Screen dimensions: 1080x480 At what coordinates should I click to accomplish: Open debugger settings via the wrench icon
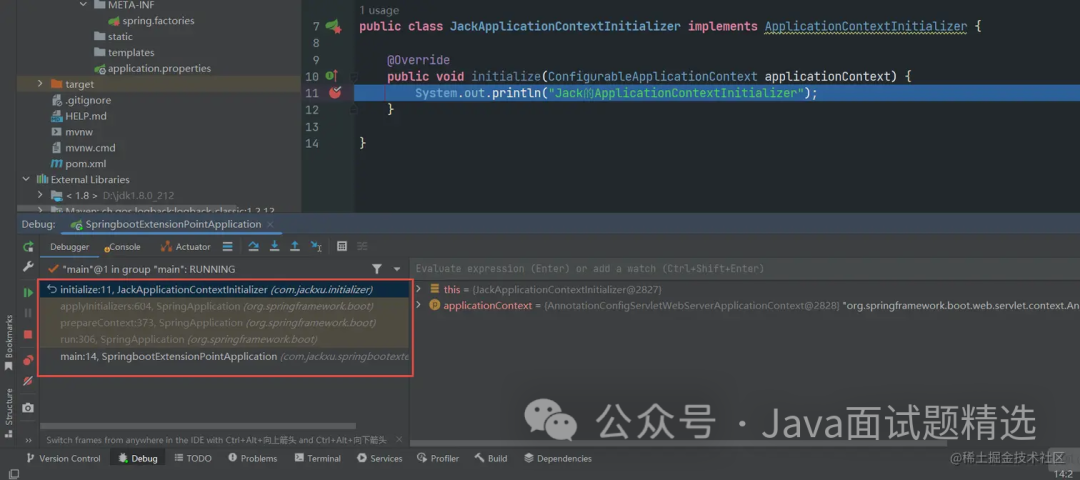(x=28, y=267)
